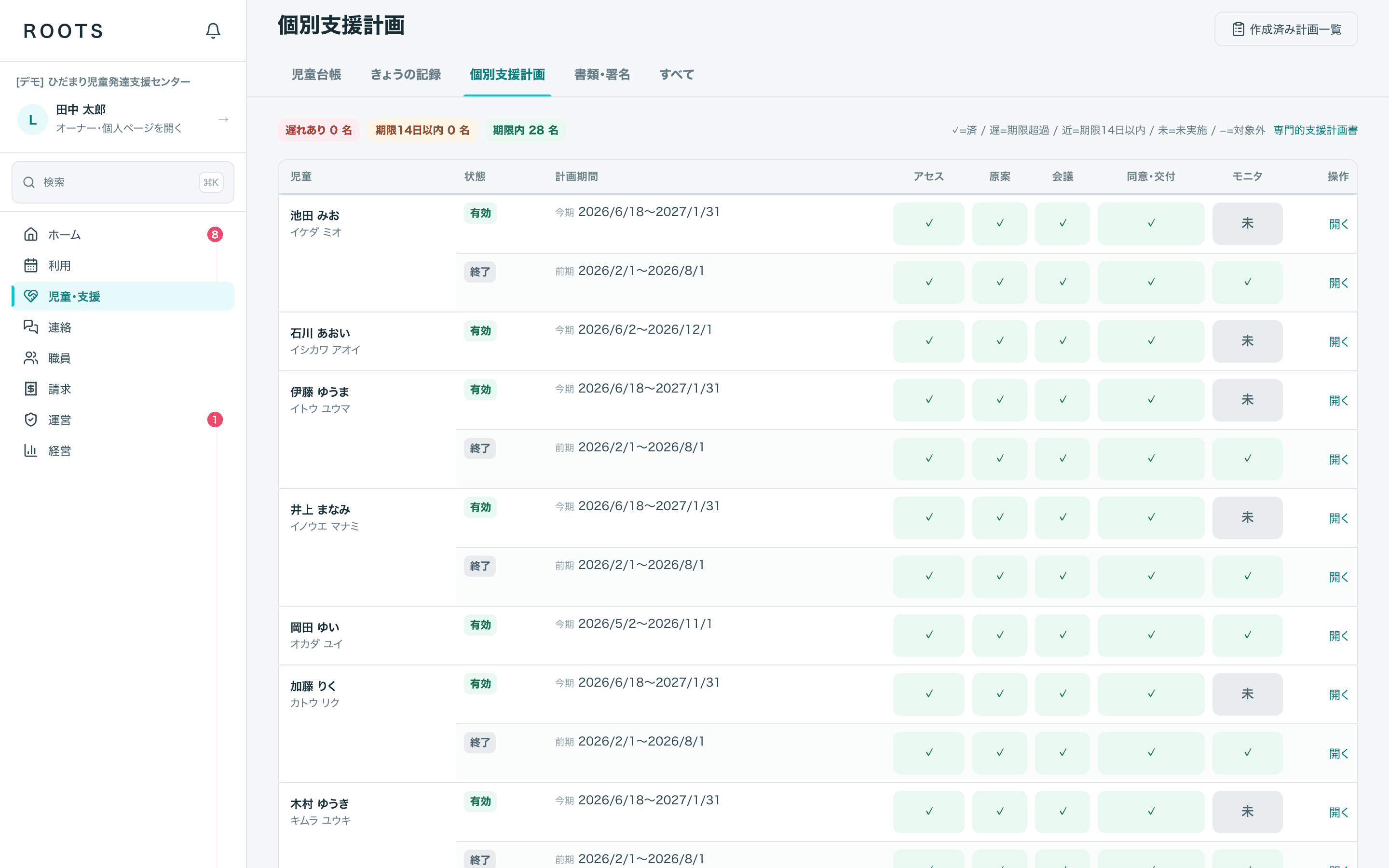Click the red 1 badge on 運営
Viewport: 1389px width, 868px height.
[x=215, y=420]
